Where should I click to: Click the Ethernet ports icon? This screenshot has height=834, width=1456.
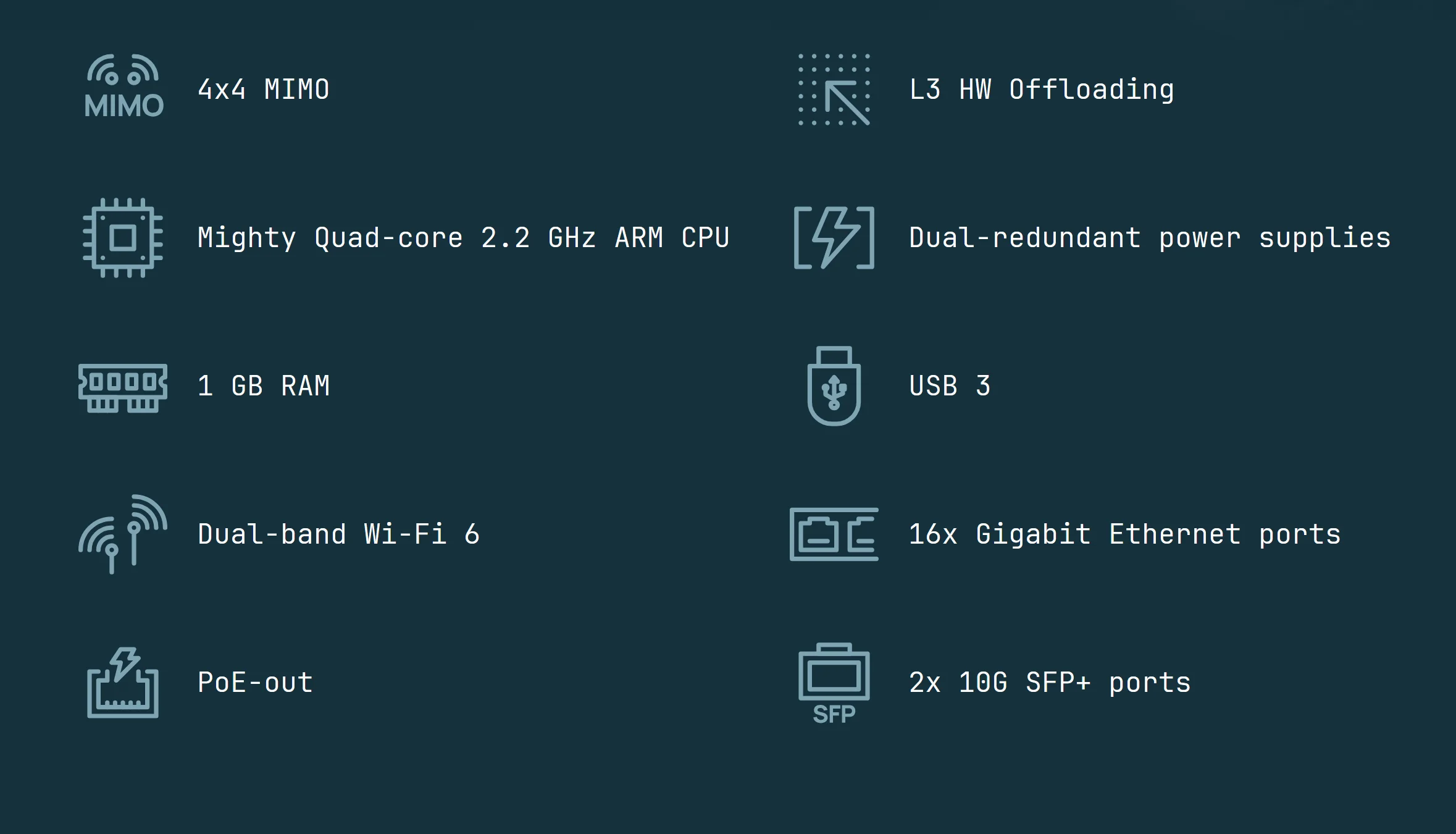pos(834,534)
